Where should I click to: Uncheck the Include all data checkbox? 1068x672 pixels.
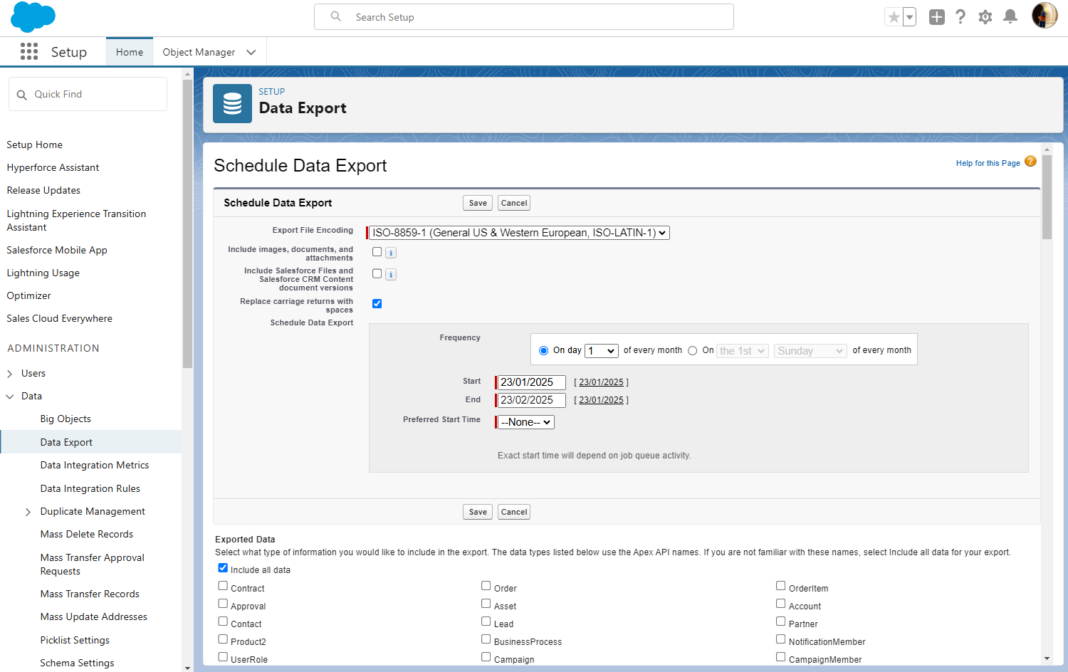pos(222,568)
